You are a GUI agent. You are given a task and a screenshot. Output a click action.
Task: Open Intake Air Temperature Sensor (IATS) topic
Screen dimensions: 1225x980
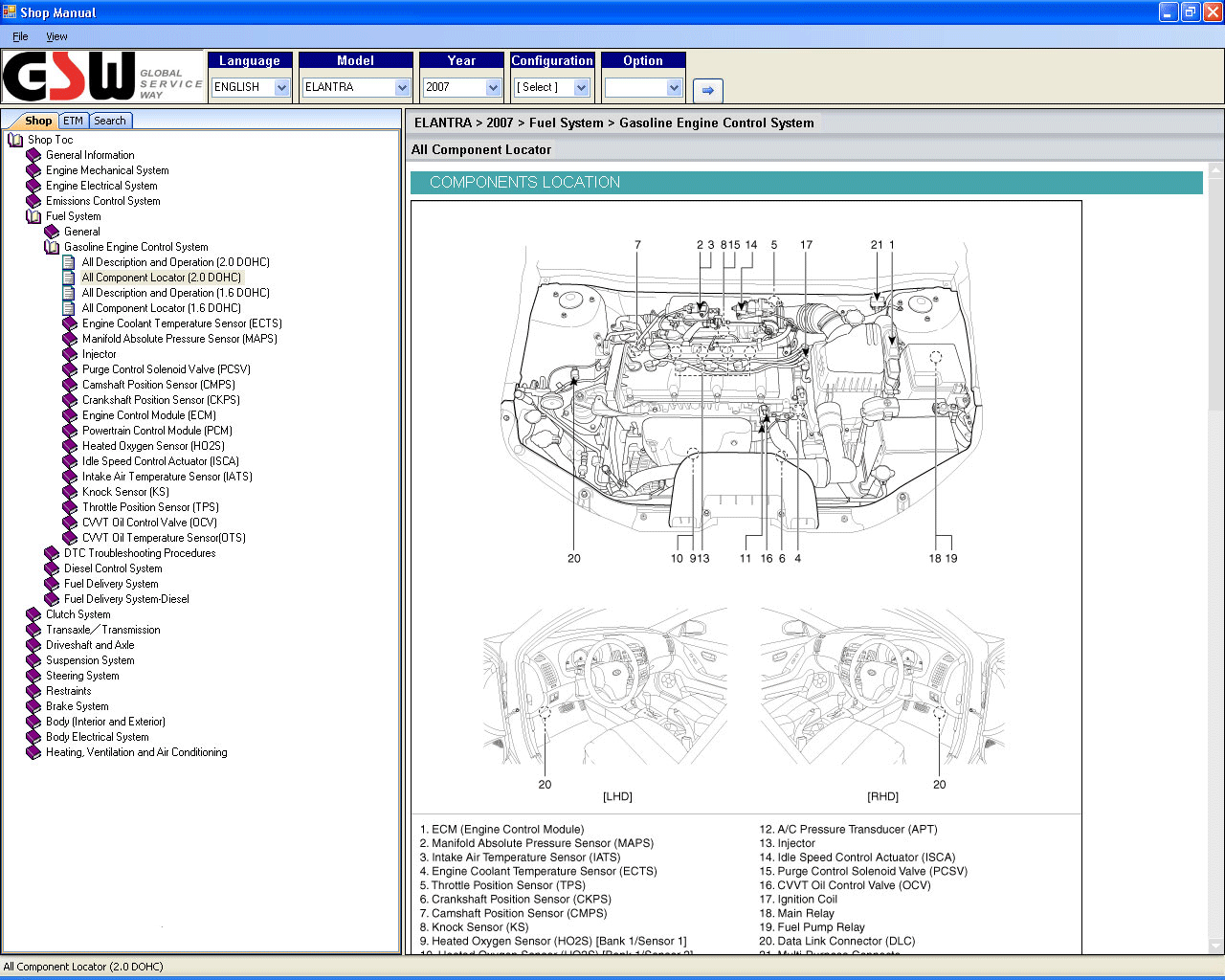(x=167, y=477)
